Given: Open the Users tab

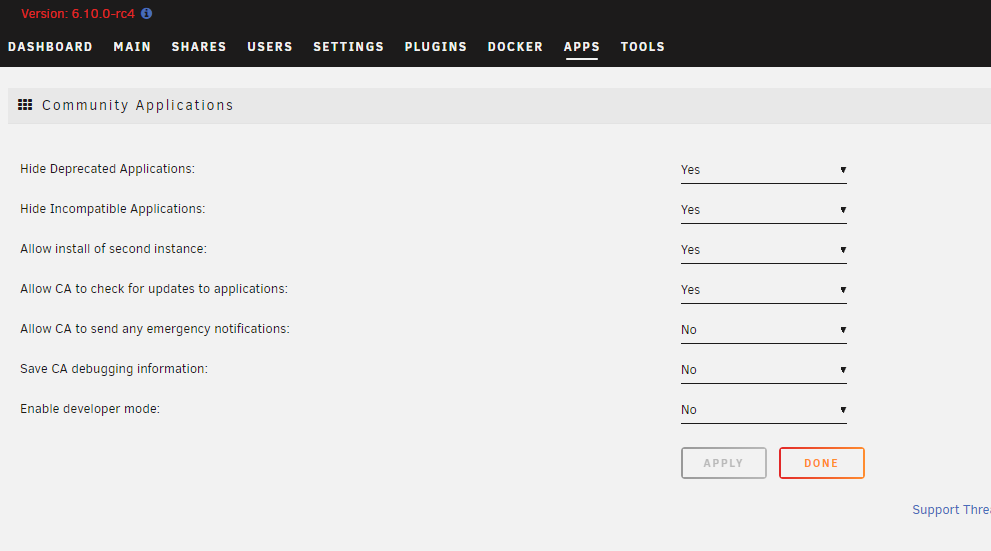Looking at the screenshot, I should (x=270, y=47).
